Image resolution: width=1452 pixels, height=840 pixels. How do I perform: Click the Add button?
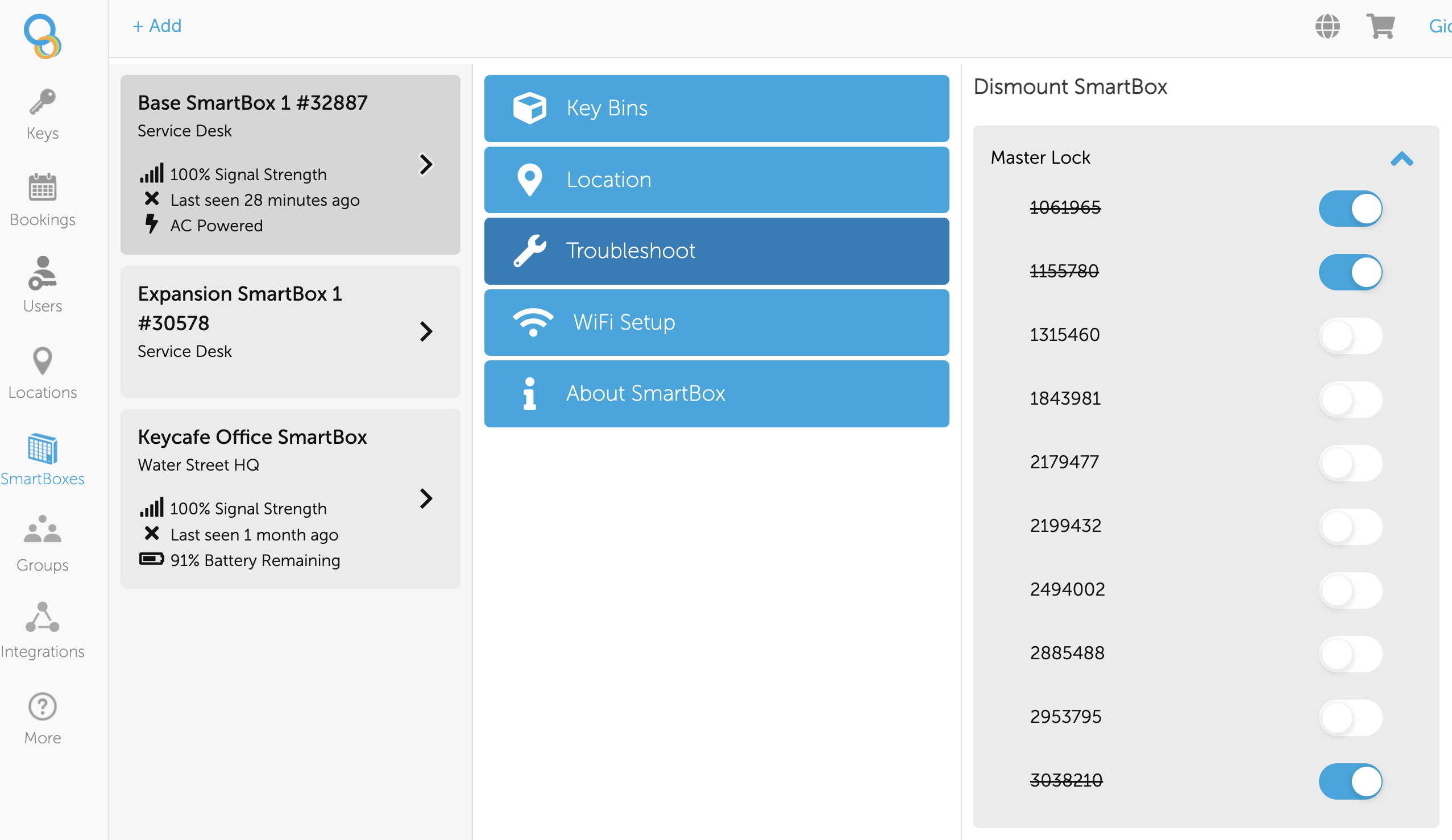pyautogui.click(x=157, y=26)
